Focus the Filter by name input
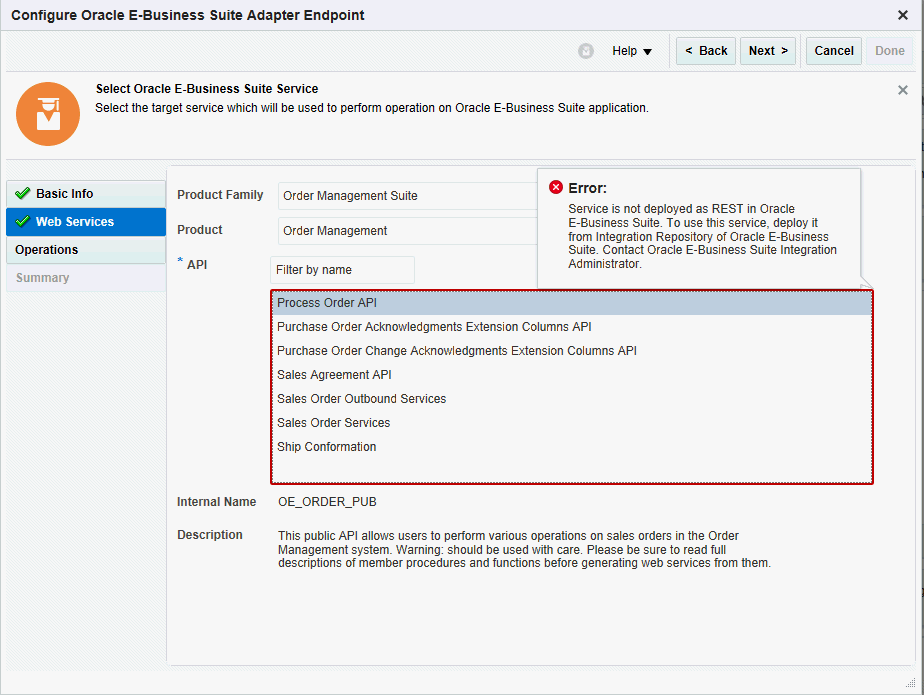924x695 pixels. click(342, 270)
